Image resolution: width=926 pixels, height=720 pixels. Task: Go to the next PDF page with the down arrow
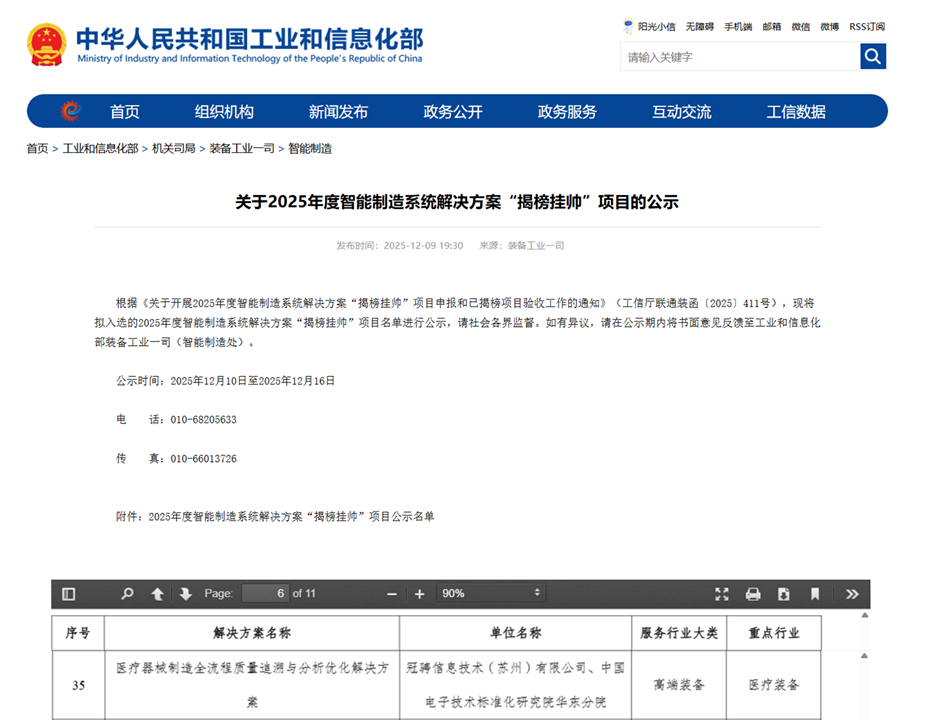coord(185,594)
